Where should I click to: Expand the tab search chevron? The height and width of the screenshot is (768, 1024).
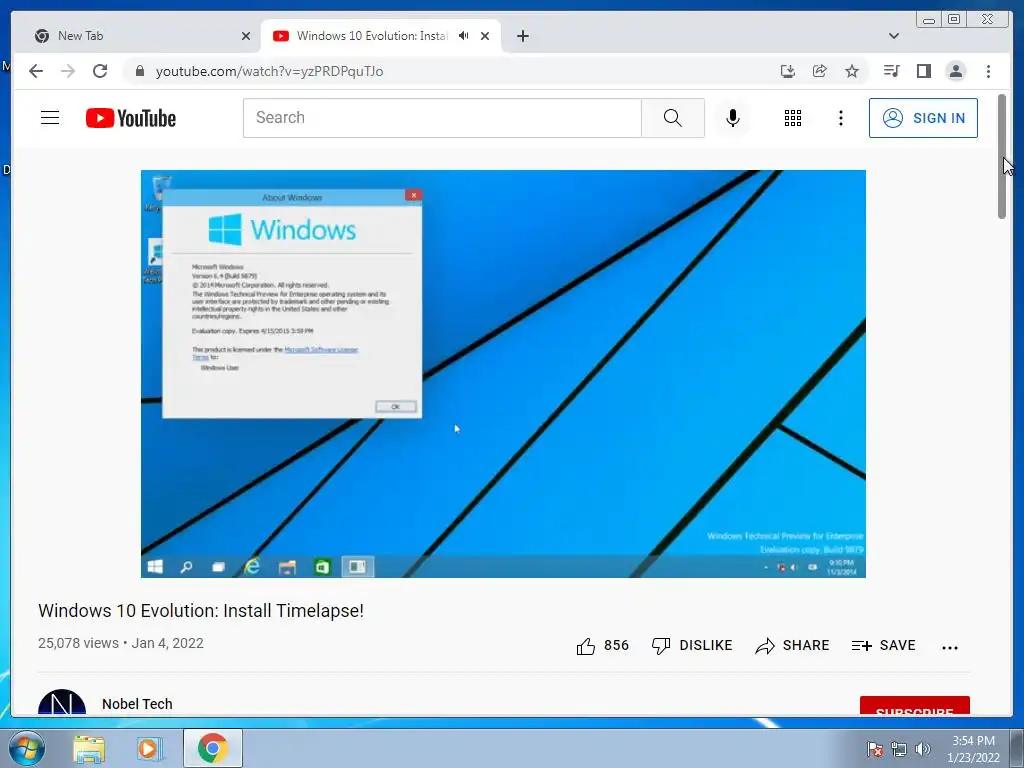(893, 36)
